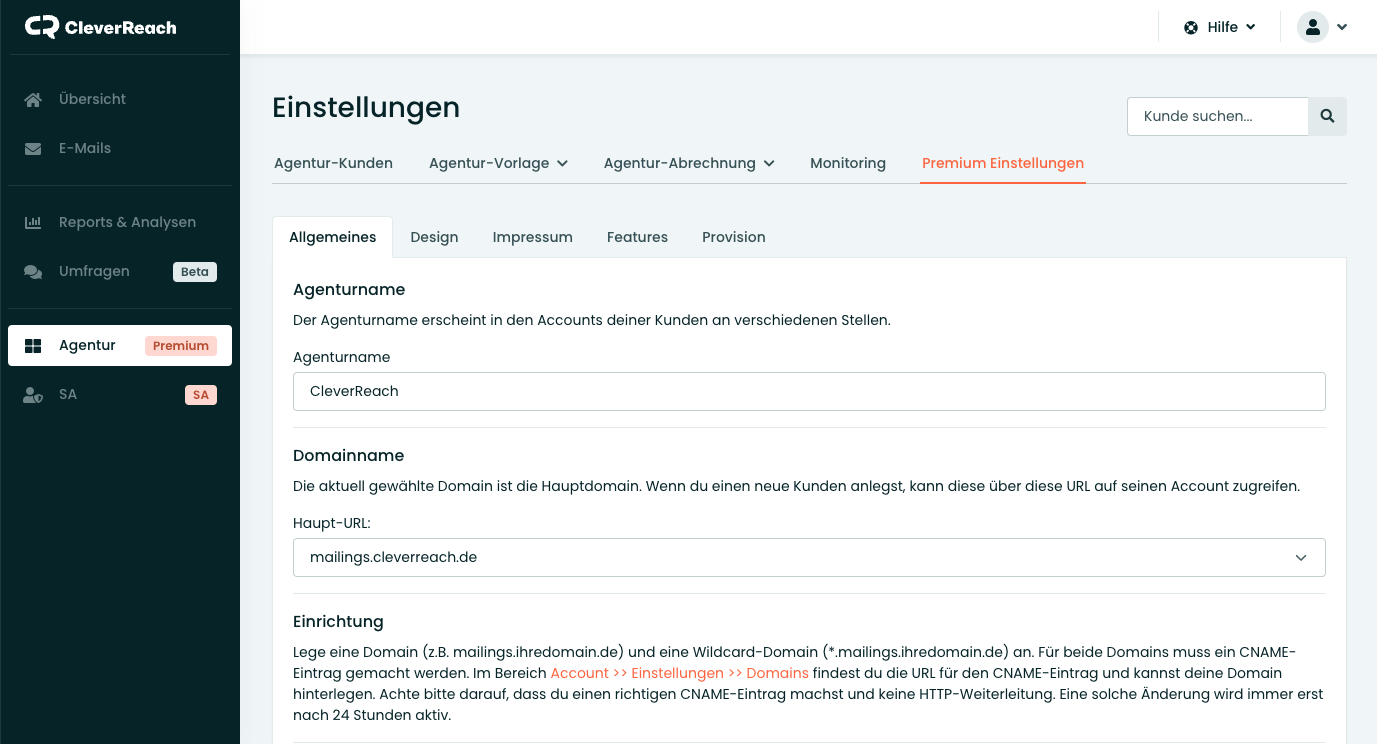Screen dimensions: 1377x744
Task: Click the Agentur grid icon
Action: [33, 345]
